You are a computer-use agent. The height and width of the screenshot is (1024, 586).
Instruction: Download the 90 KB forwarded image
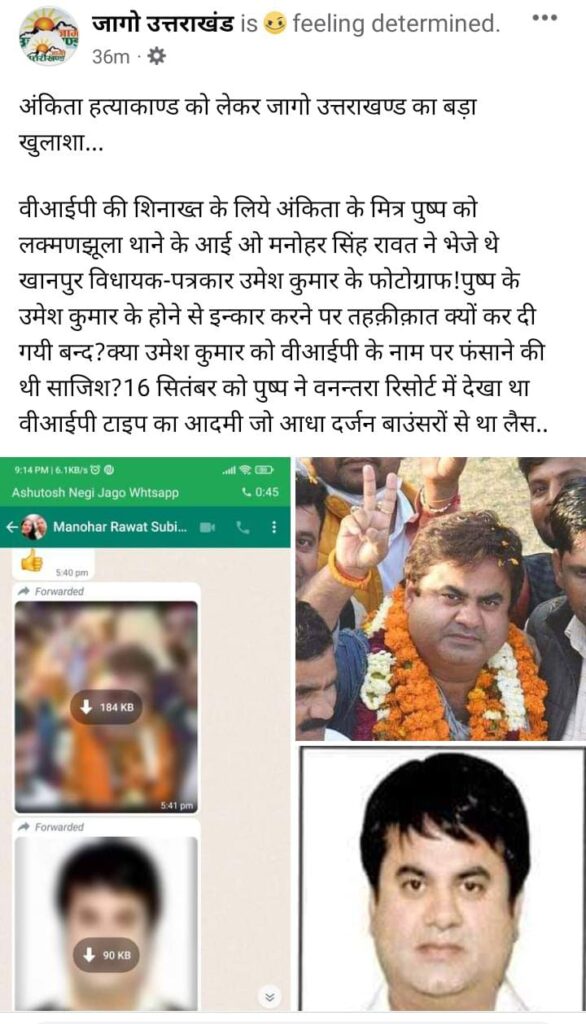(x=106, y=955)
